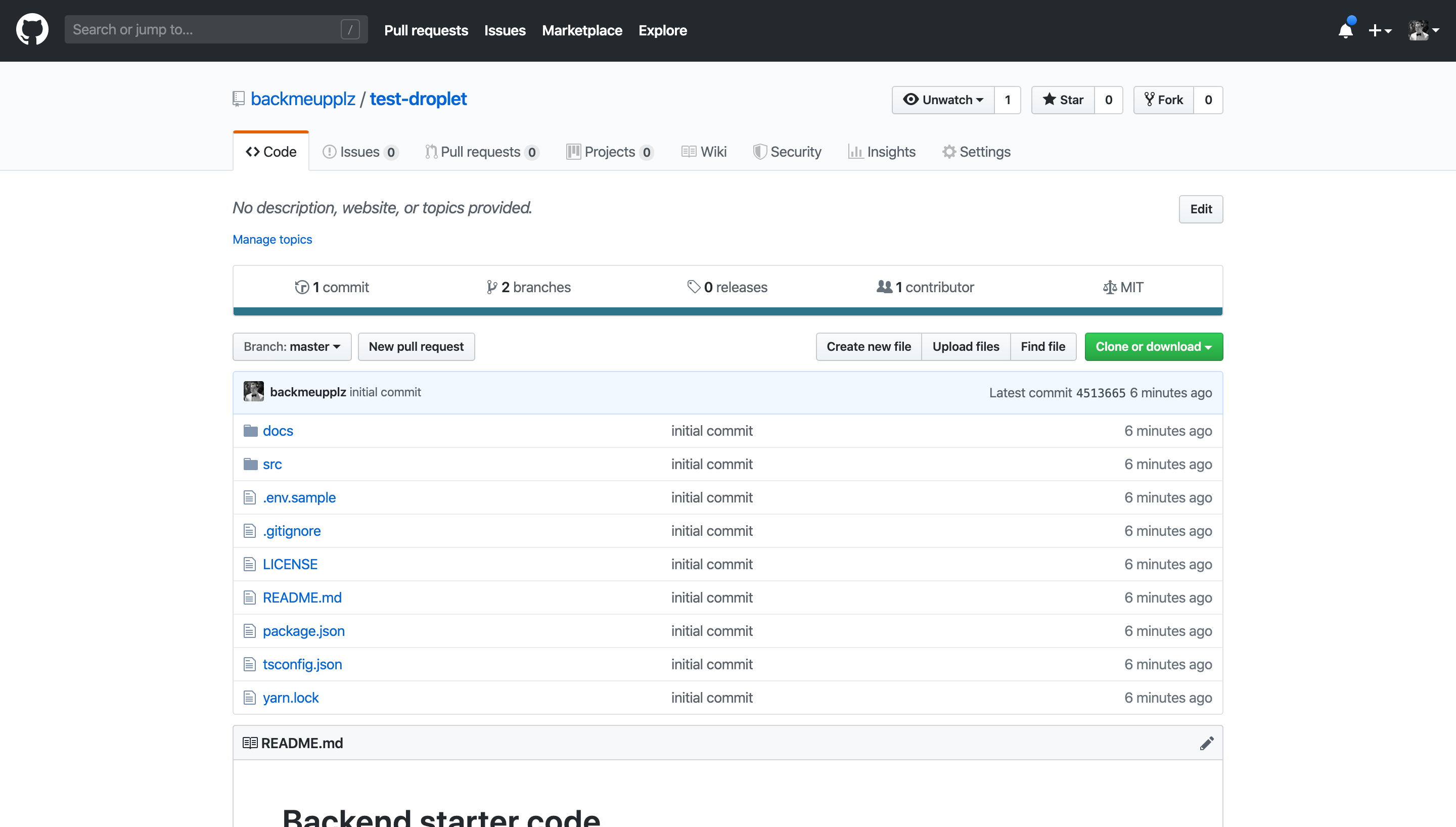Go to Explore

point(663,30)
